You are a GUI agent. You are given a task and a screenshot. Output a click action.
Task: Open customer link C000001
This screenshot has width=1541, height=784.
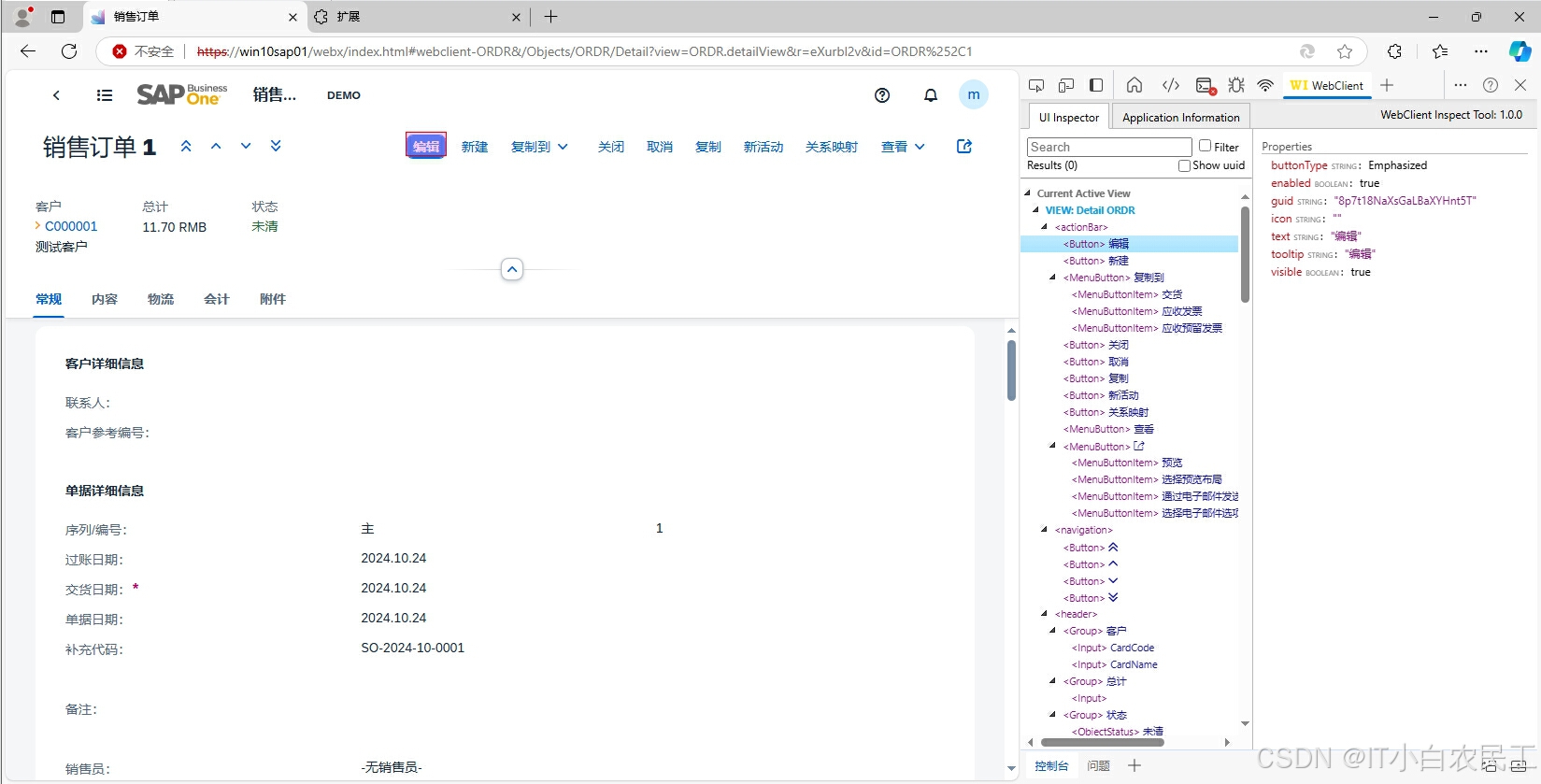tap(71, 226)
